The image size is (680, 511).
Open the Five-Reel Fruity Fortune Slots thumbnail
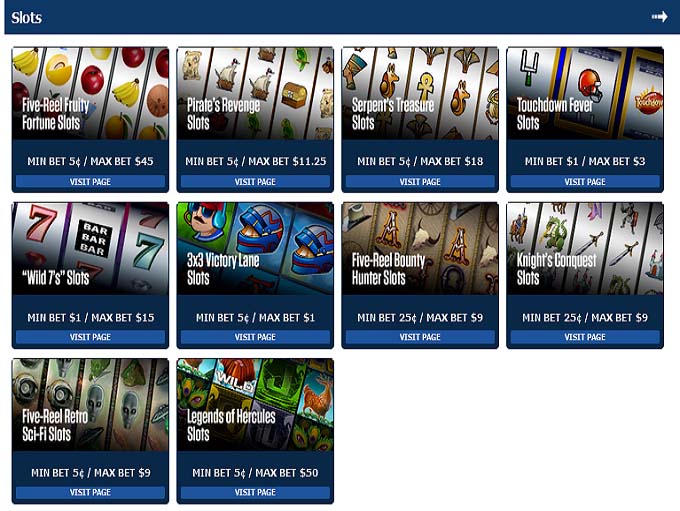tap(90, 94)
